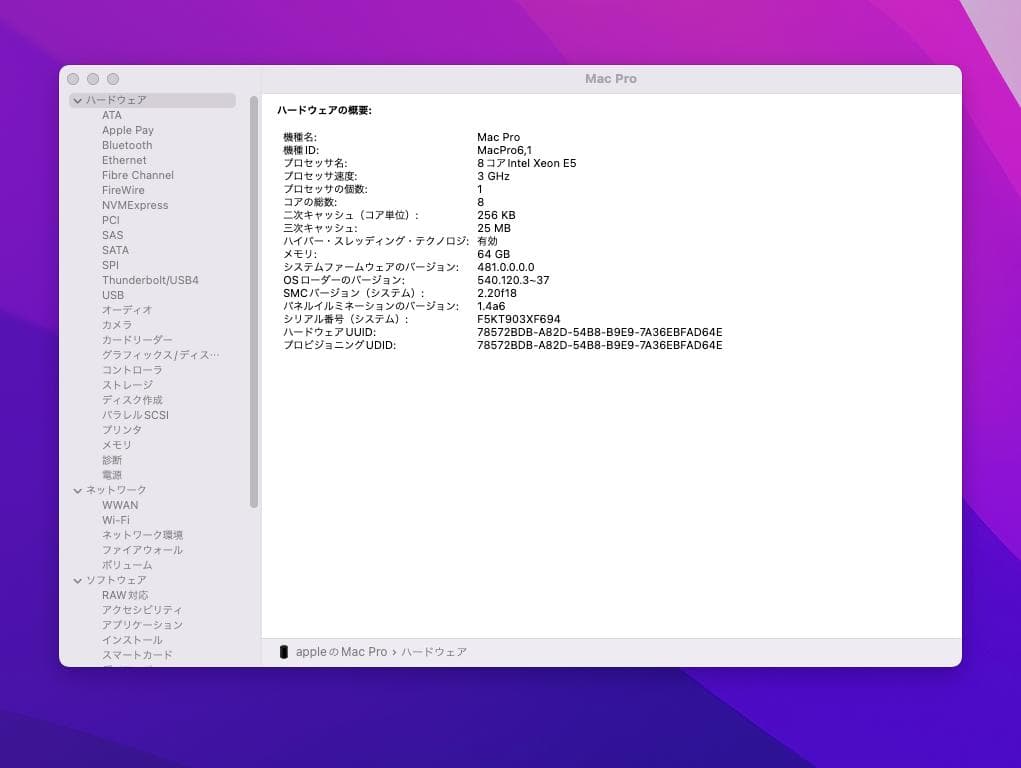Viewport: 1021px width, 768px height.
Task: Select Apple Pay in the sidebar
Action: click(x=126, y=130)
